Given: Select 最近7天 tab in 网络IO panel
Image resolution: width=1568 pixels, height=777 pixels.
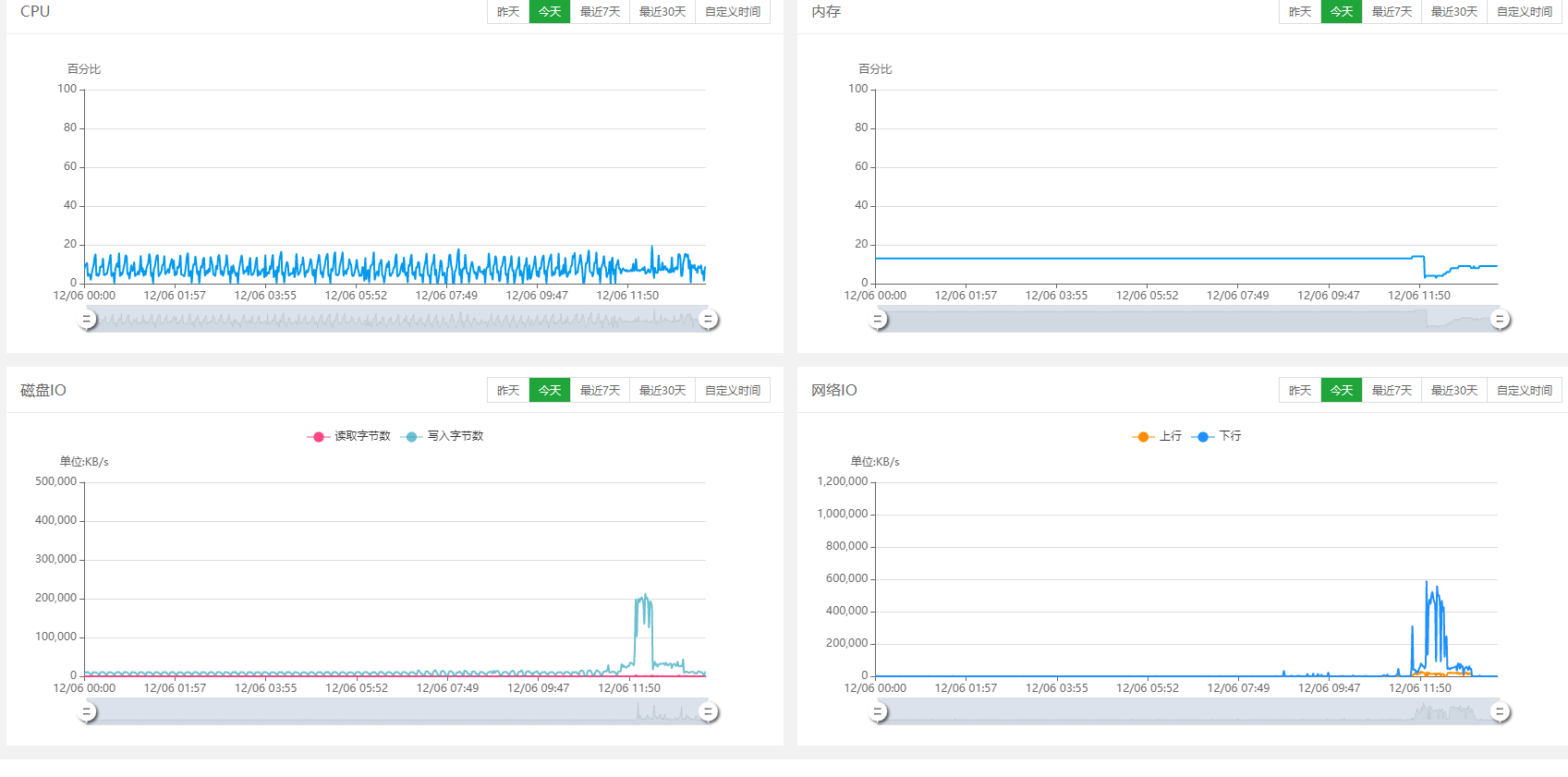Looking at the screenshot, I should pos(1392,390).
